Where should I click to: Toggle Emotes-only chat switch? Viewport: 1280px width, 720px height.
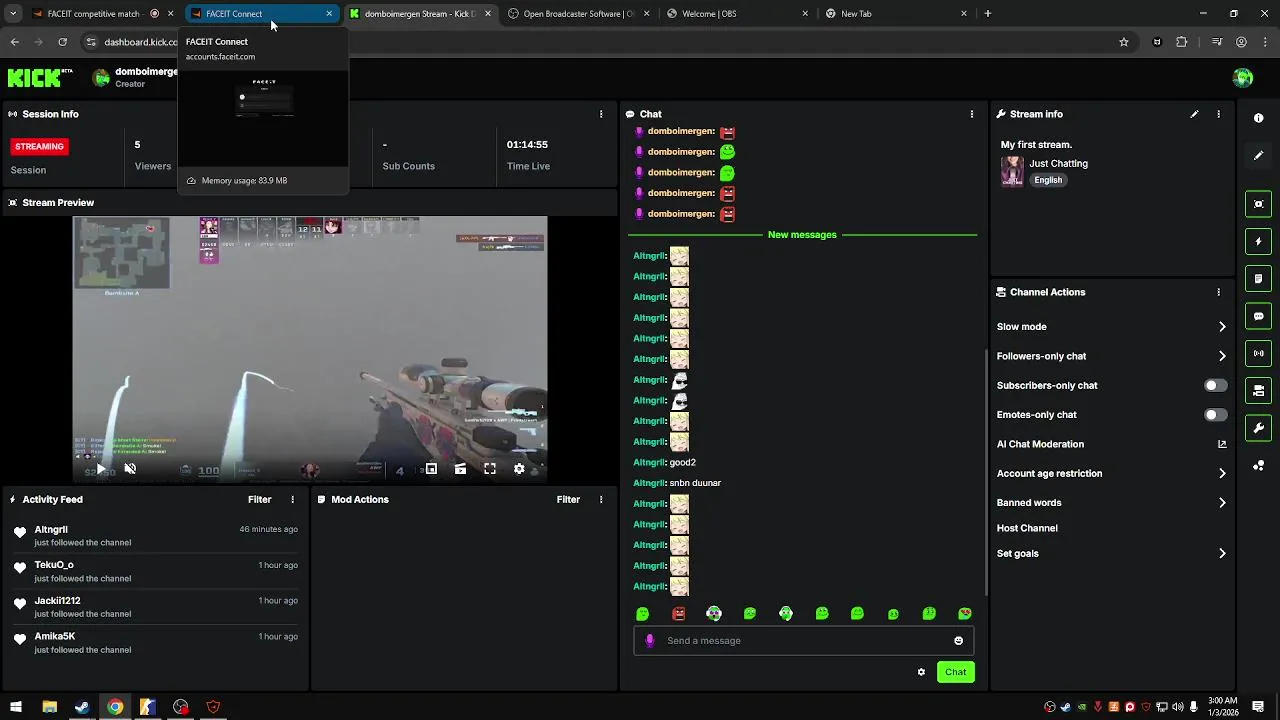pyautogui.click(x=1215, y=415)
